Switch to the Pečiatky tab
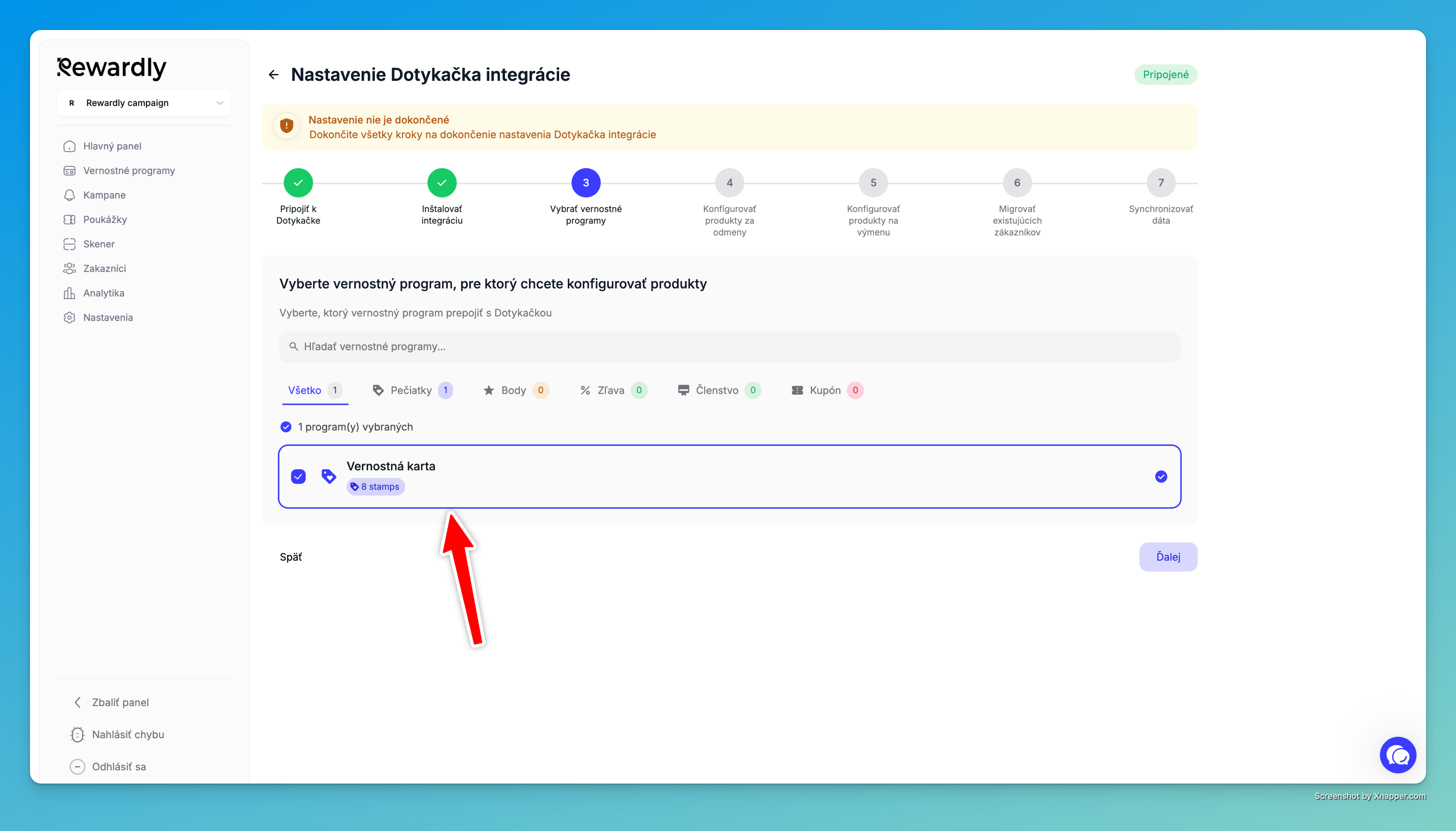 (x=412, y=391)
